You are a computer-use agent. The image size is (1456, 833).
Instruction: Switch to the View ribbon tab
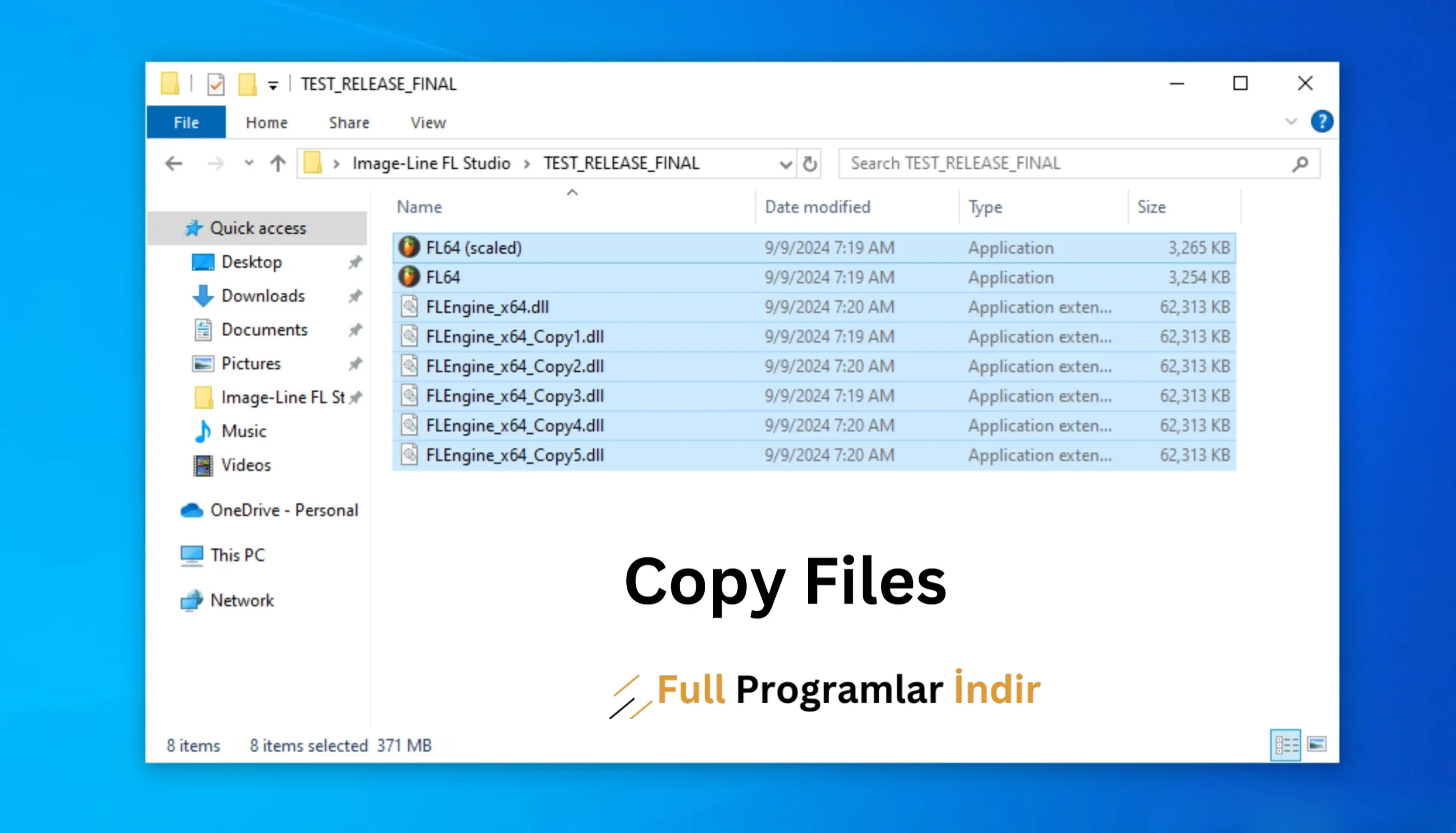point(428,122)
